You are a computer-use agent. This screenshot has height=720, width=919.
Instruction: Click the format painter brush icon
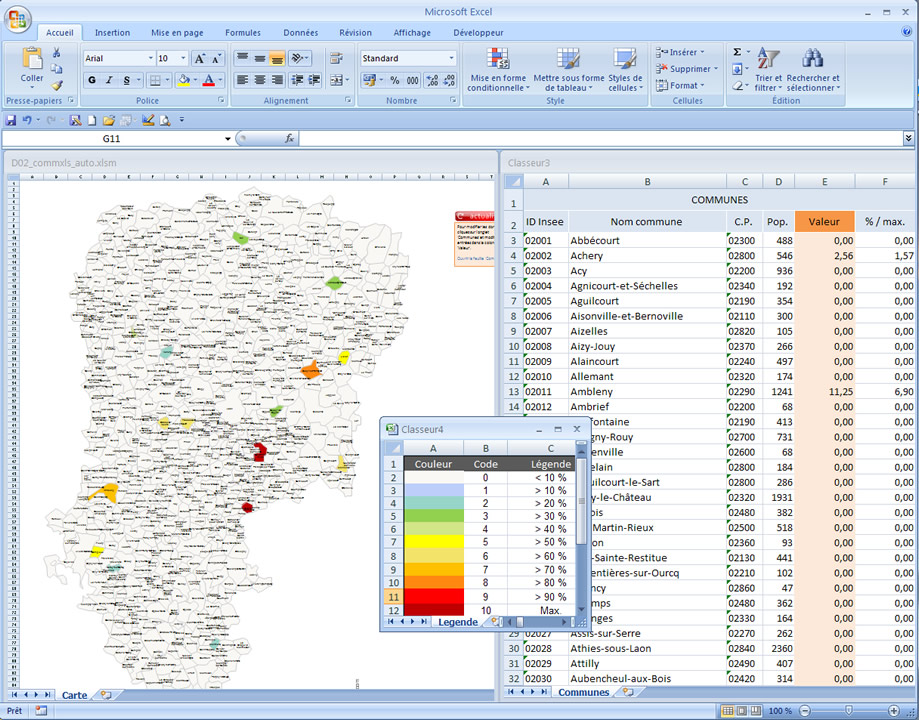pos(57,85)
